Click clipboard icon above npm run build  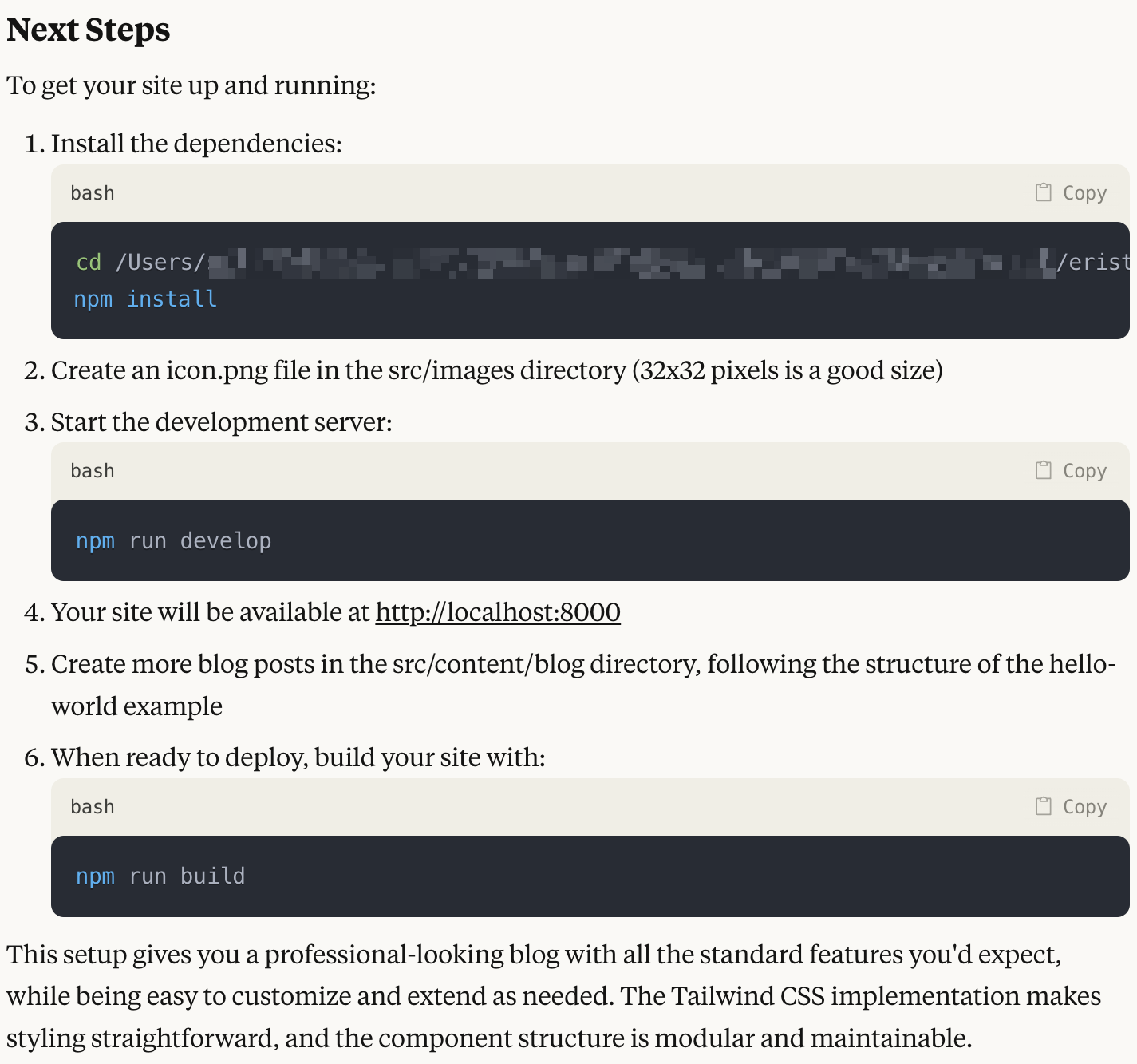1043,806
